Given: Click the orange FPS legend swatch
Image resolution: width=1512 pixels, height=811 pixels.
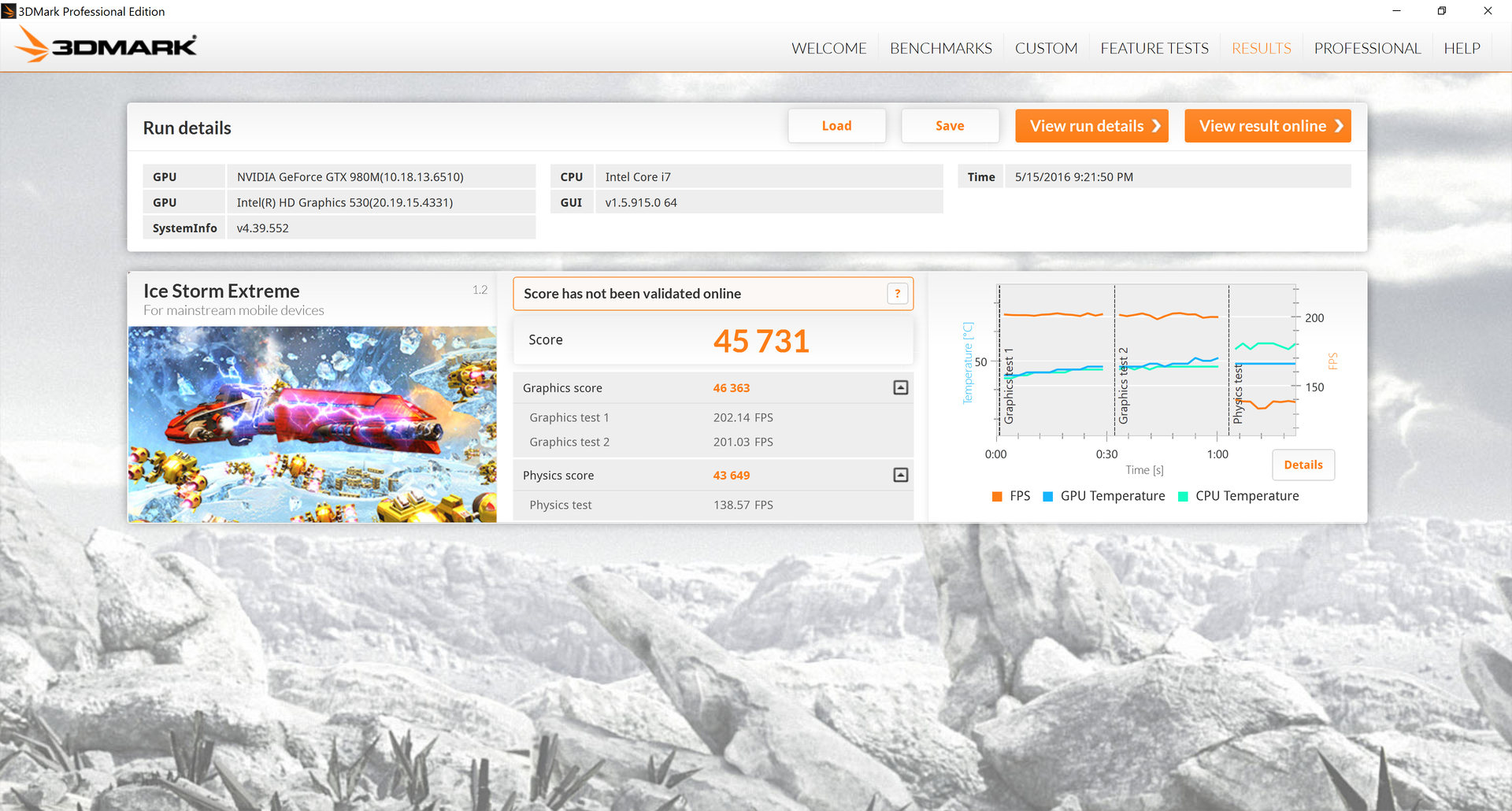Looking at the screenshot, I should (997, 496).
